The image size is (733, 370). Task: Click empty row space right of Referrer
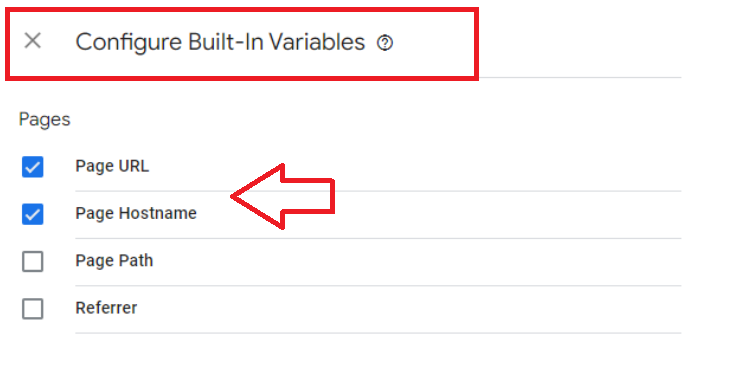click(409, 309)
